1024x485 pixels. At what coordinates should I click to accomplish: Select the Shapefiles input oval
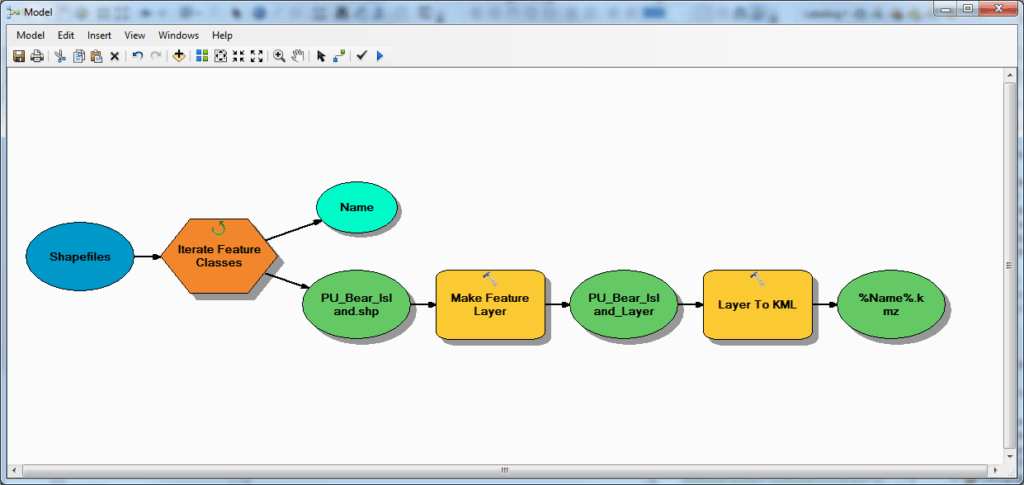(x=80, y=257)
